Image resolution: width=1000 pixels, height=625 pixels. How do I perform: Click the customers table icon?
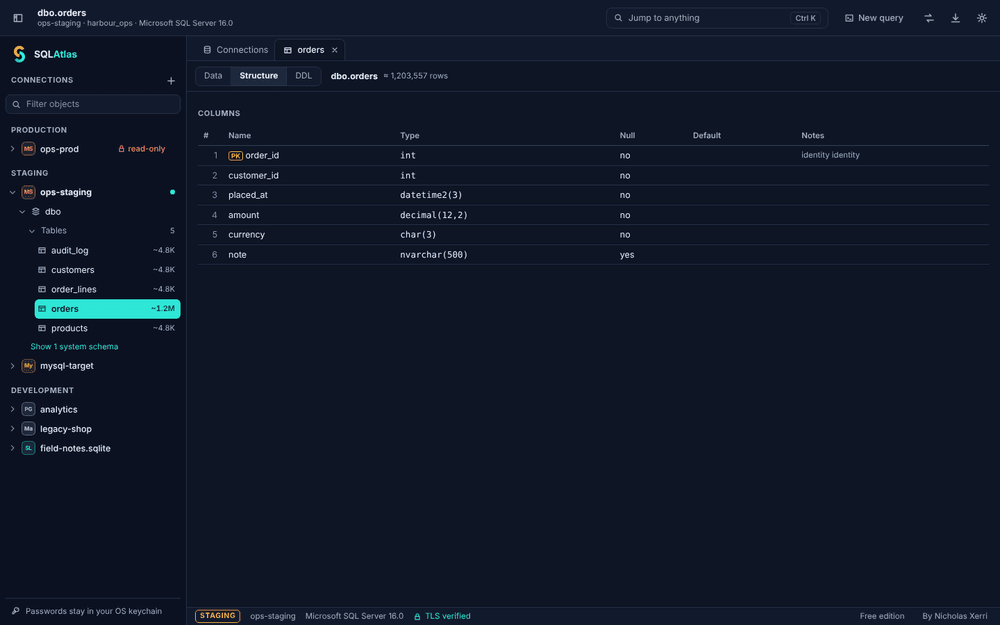(42, 270)
